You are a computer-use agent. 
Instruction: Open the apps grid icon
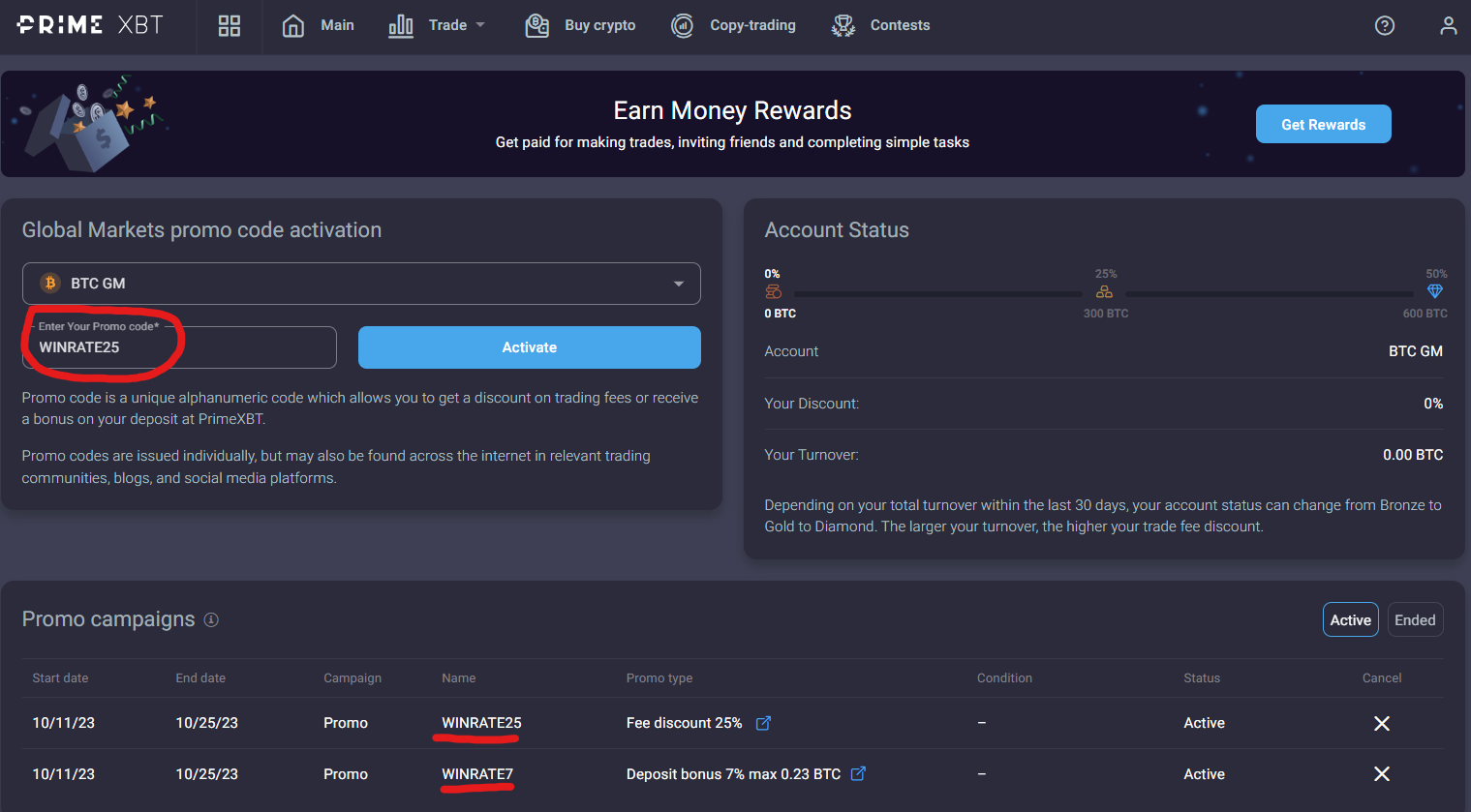[230, 26]
